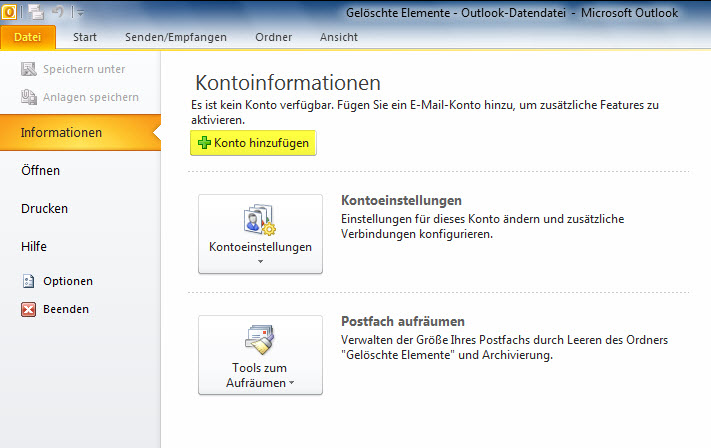This screenshot has height=448, width=711.
Task: Click the Outlook application icon in title bar
Action: click(11, 13)
